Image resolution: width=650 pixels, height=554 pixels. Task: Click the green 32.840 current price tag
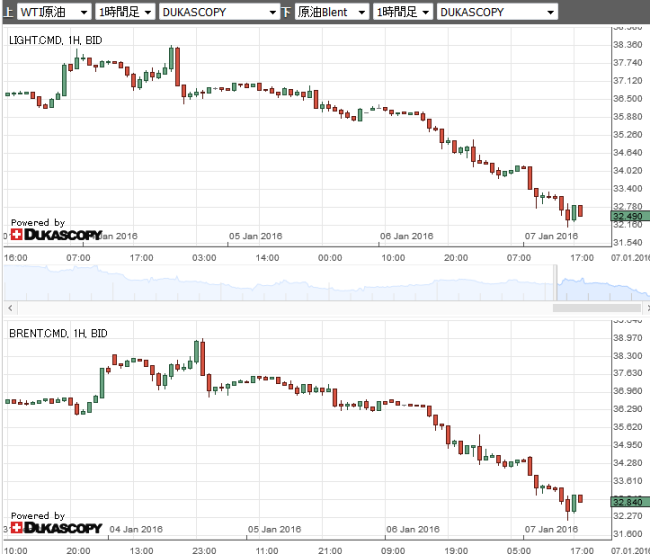(x=628, y=501)
